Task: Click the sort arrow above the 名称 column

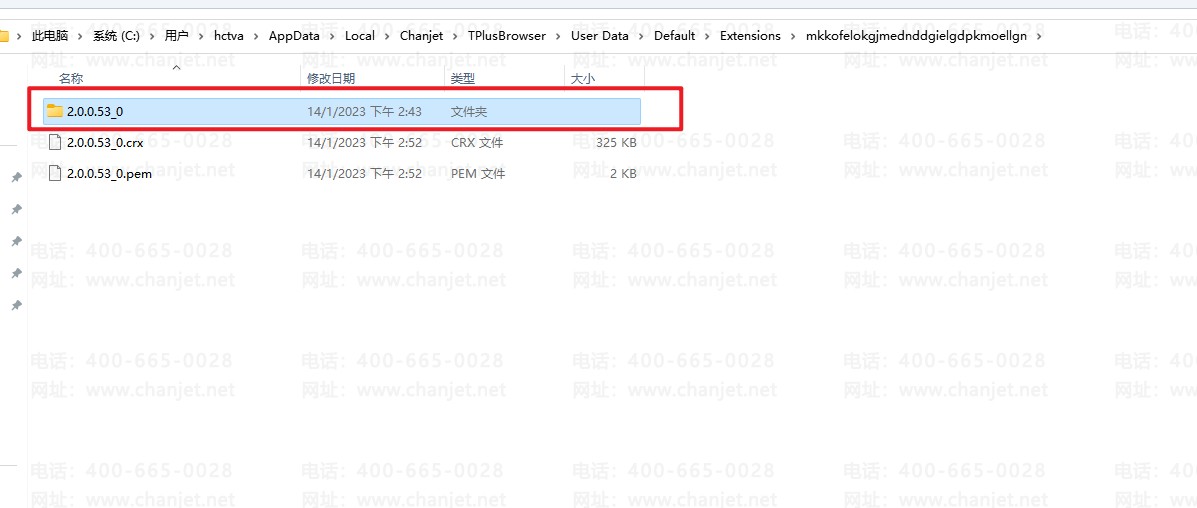Action: [176, 67]
